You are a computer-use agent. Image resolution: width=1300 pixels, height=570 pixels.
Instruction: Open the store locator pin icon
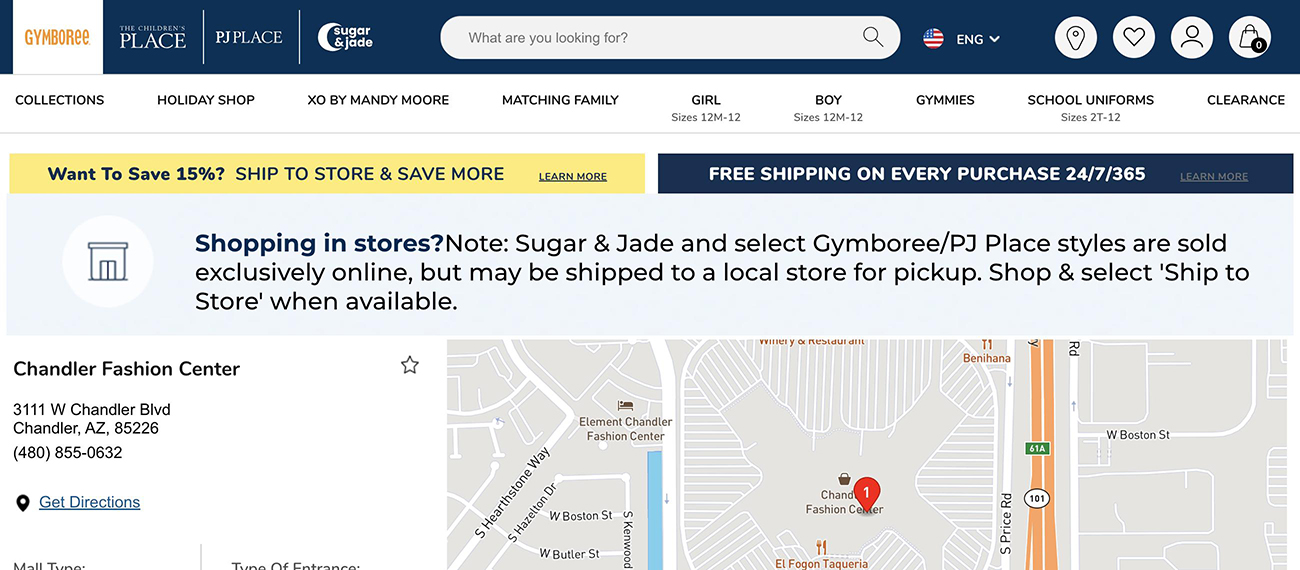(1076, 38)
